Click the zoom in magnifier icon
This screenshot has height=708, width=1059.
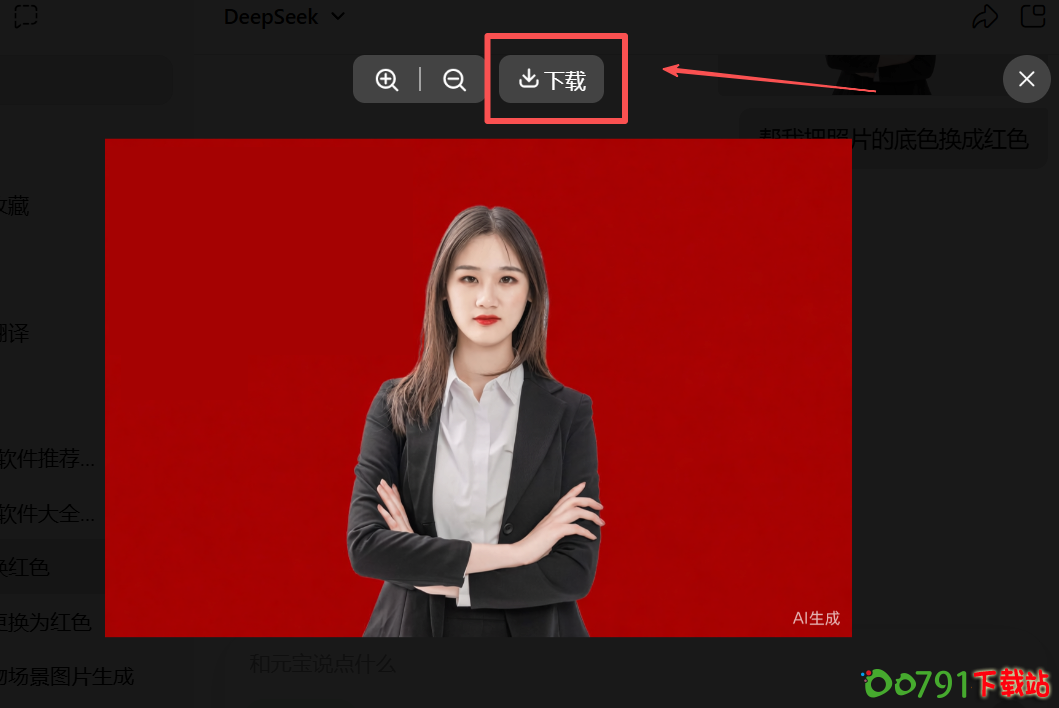(x=387, y=80)
